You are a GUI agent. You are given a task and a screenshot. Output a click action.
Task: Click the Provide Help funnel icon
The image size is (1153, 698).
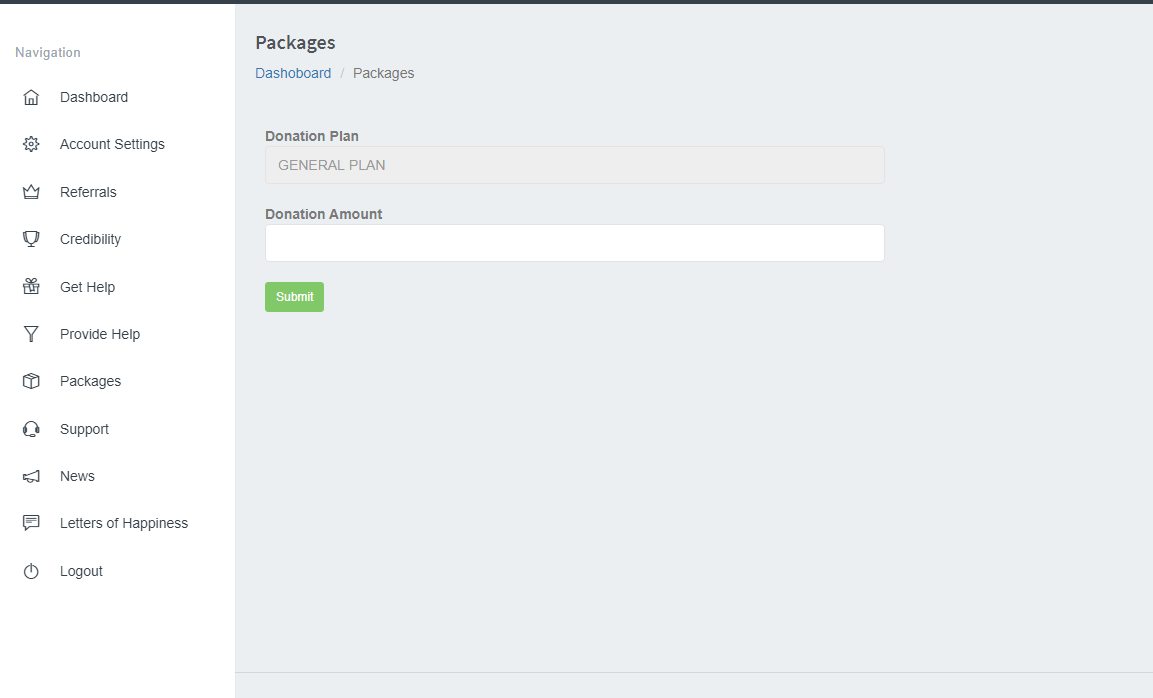(31, 334)
